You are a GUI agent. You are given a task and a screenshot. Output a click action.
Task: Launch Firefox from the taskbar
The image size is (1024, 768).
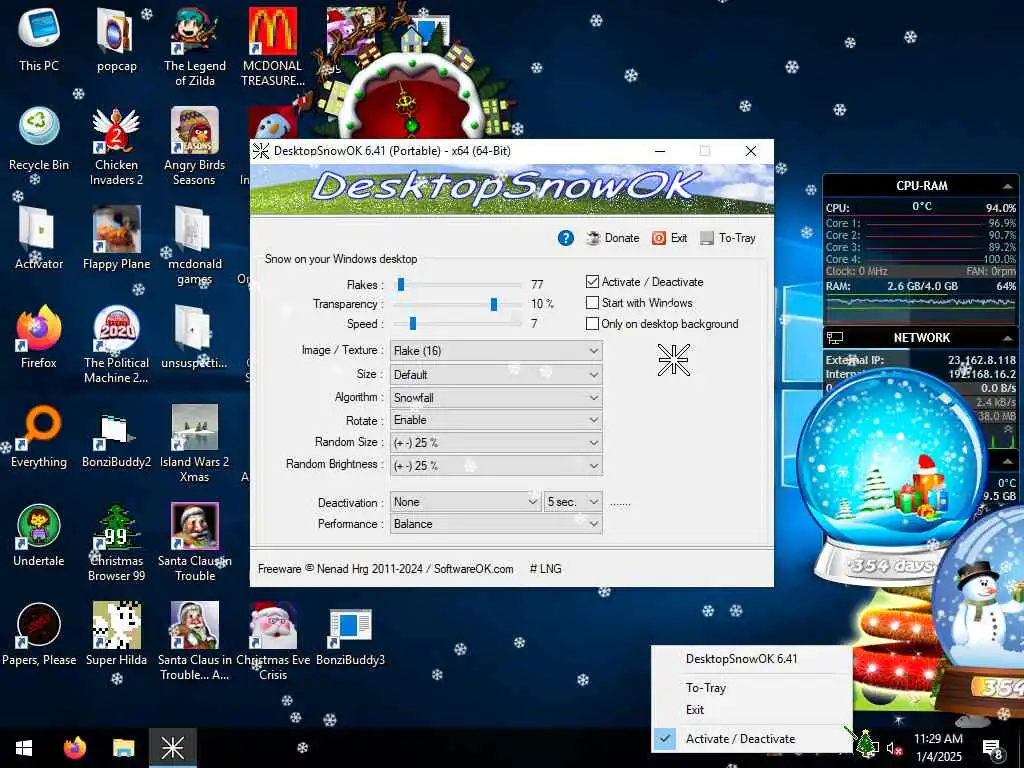[x=74, y=748]
